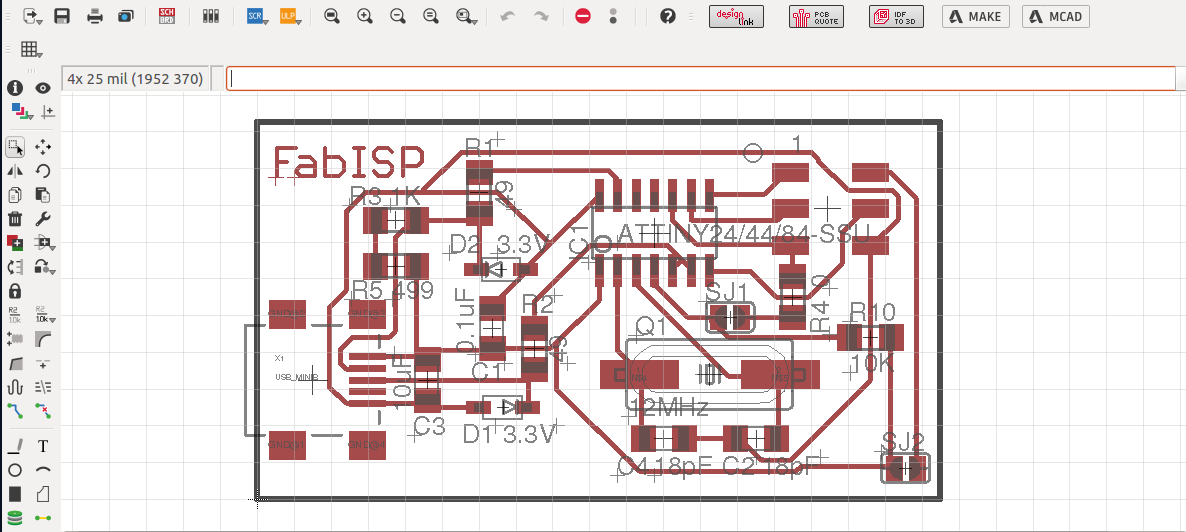Select the Add part tool
Screen dimensions: 1186x532
point(14,243)
